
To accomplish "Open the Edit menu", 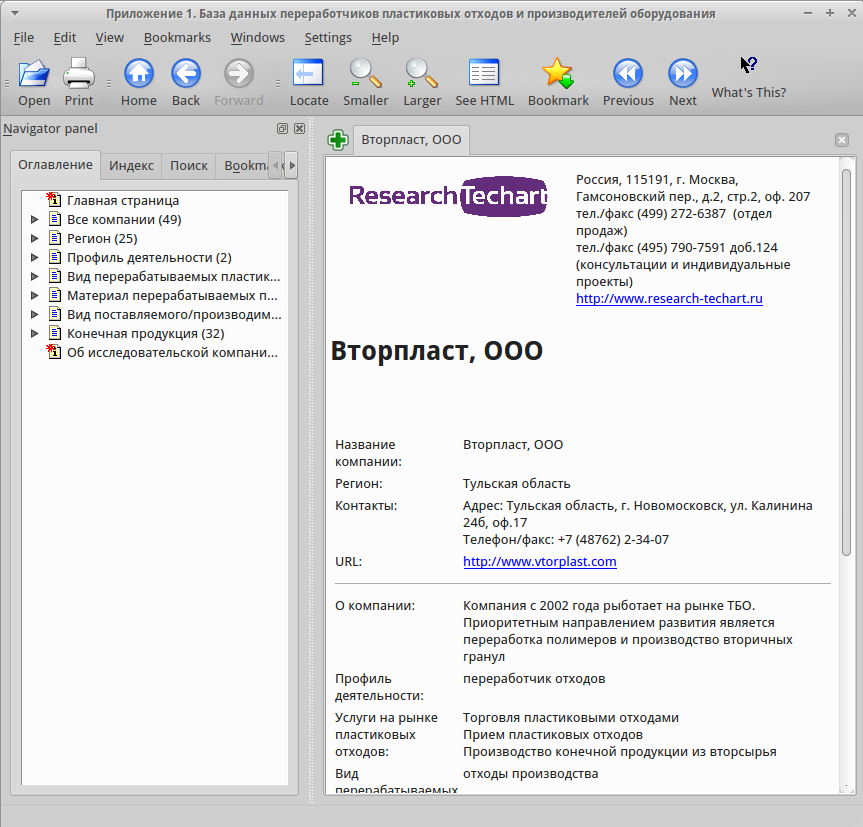I will 65,37.
